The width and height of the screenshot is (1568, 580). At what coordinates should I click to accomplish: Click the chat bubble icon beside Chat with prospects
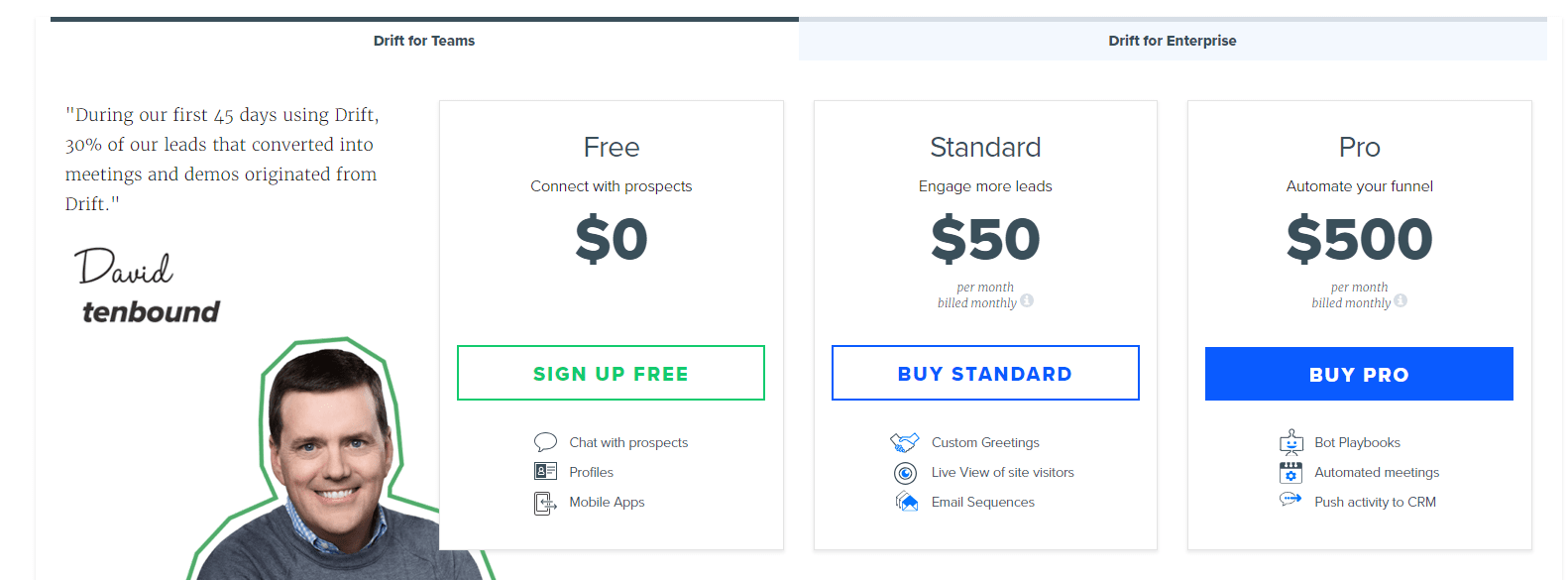(545, 442)
